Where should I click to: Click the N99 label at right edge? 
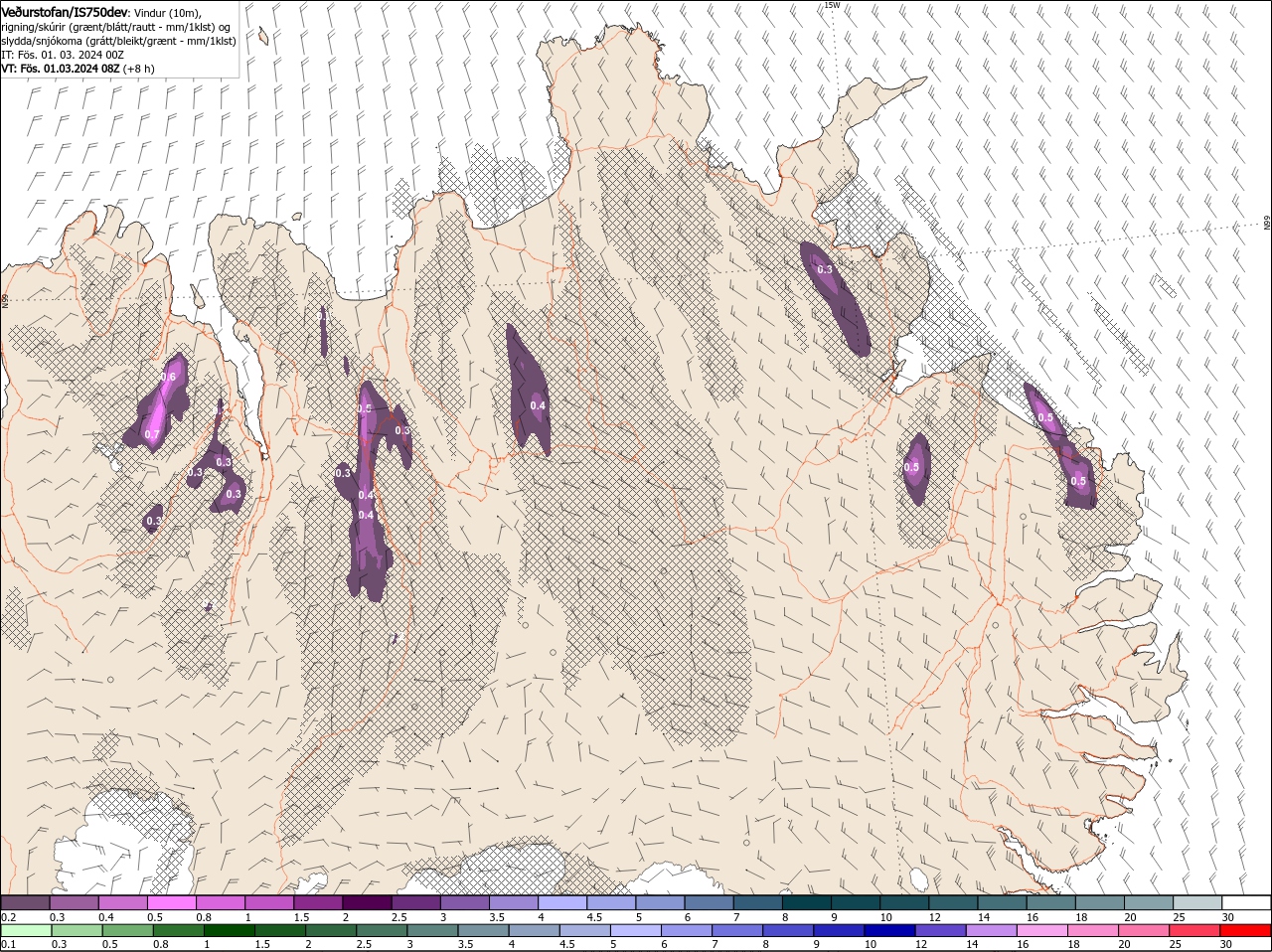[x=1267, y=224]
